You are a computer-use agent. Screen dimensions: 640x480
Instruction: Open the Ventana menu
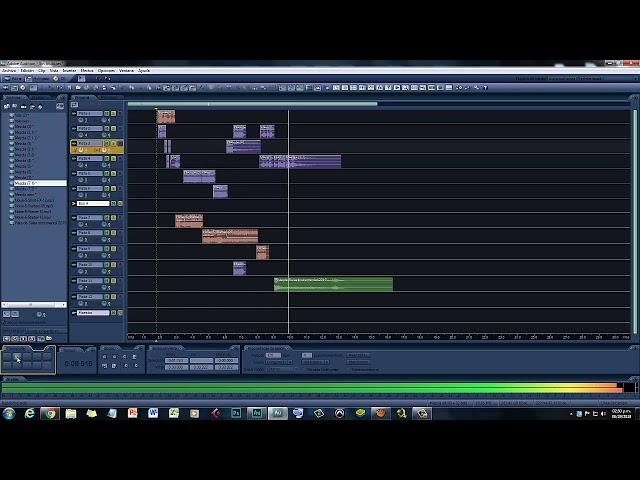pos(126,71)
